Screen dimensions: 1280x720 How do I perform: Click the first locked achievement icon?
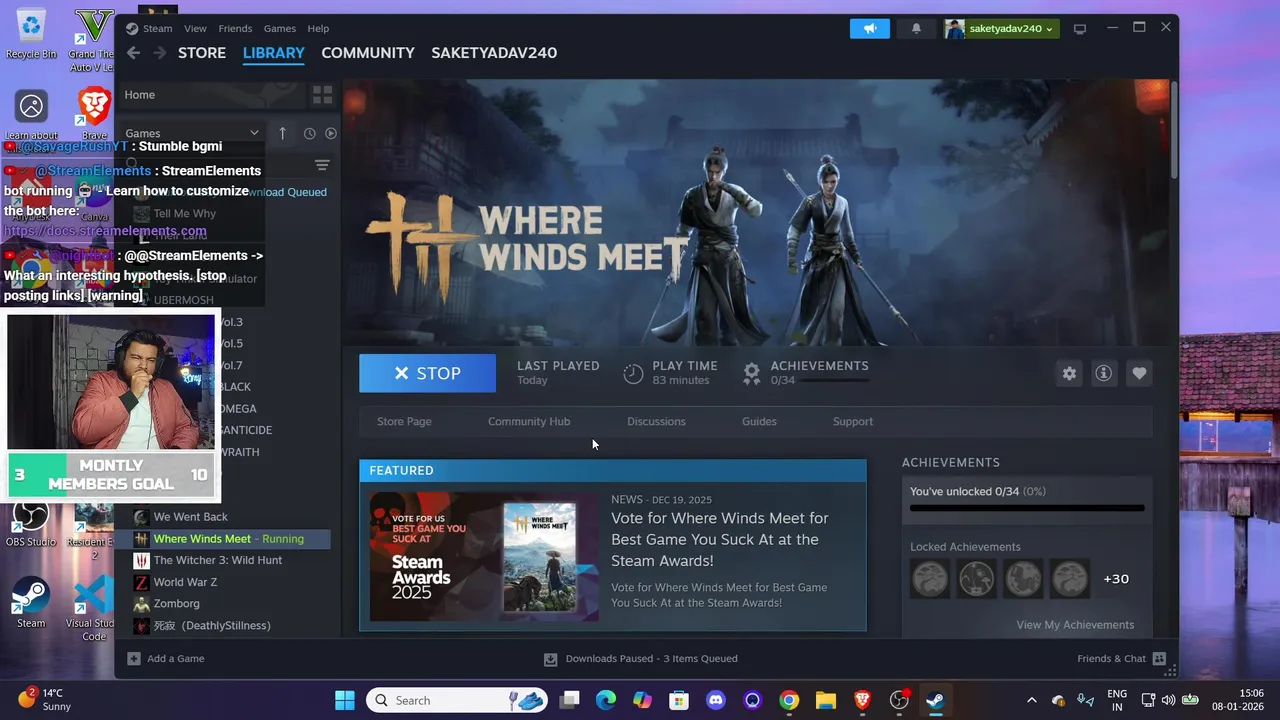coord(930,579)
